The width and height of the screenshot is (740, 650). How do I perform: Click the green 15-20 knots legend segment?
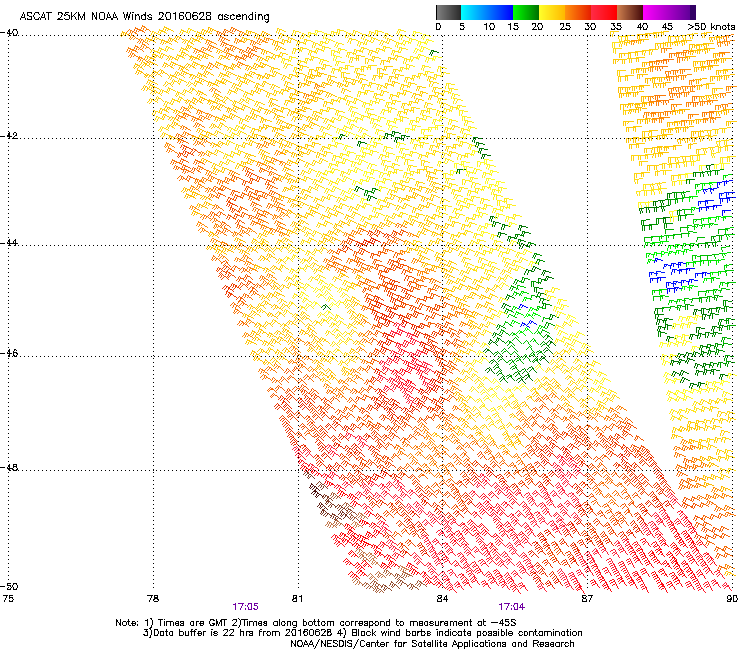tap(526, 12)
